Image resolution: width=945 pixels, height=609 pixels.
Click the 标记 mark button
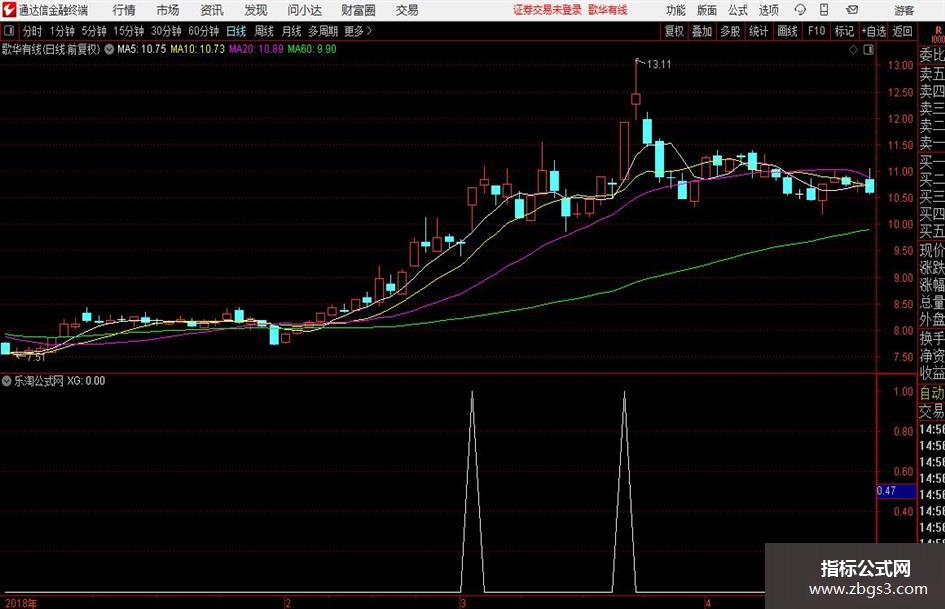(x=844, y=31)
